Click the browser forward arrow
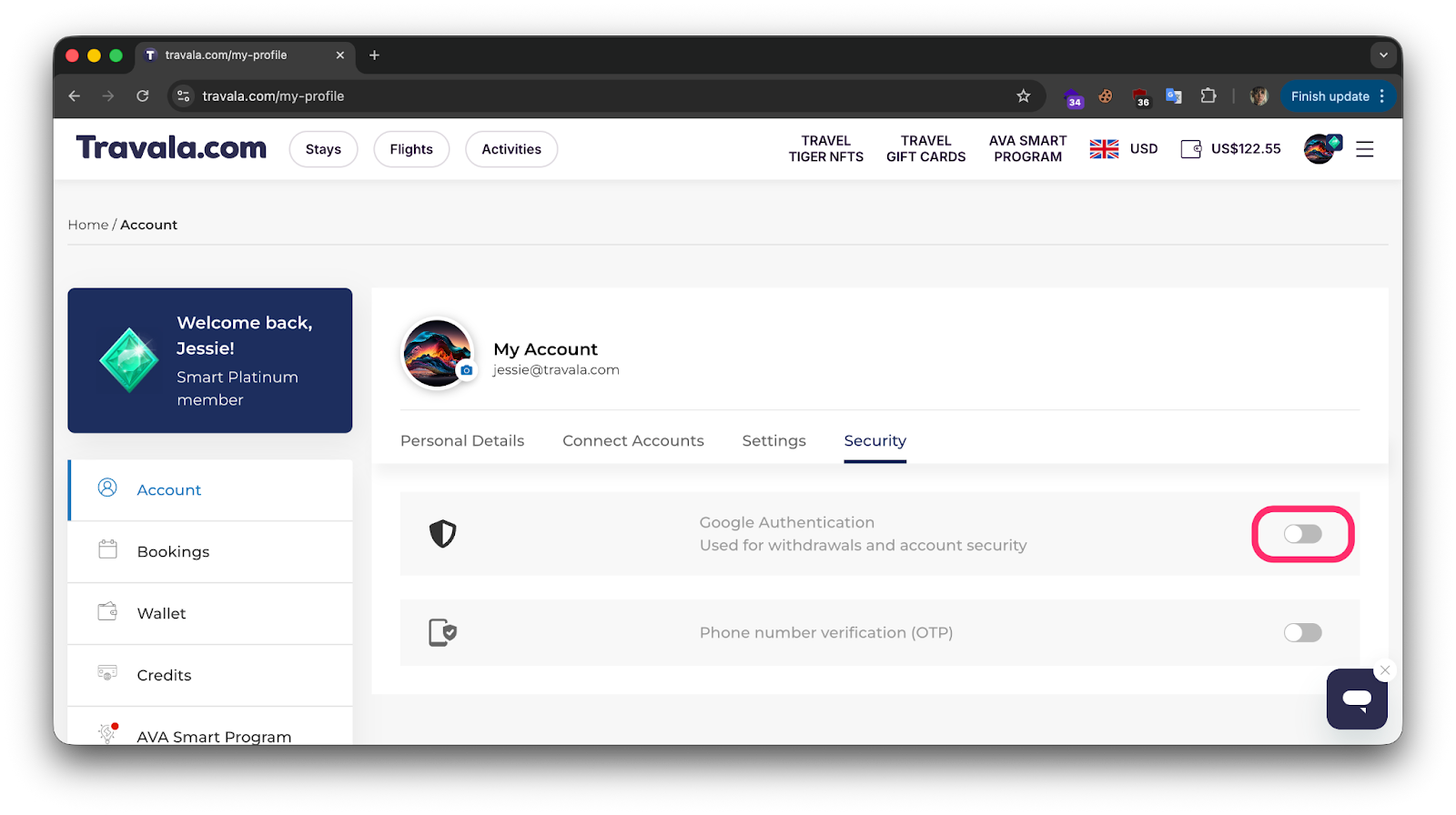The image size is (1456, 815). (x=108, y=96)
